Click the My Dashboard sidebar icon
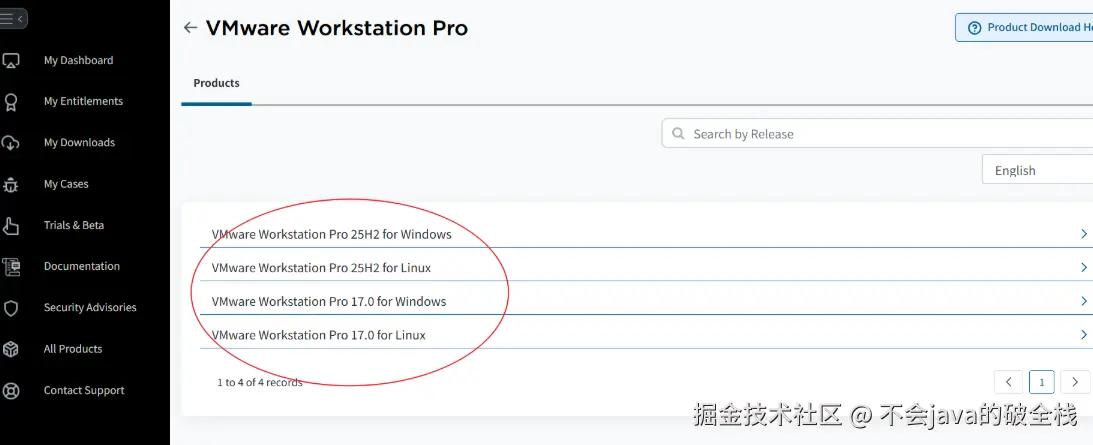The width and height of the screenshot is (1093, 445). pyautogui.click(x=11, y=61)
